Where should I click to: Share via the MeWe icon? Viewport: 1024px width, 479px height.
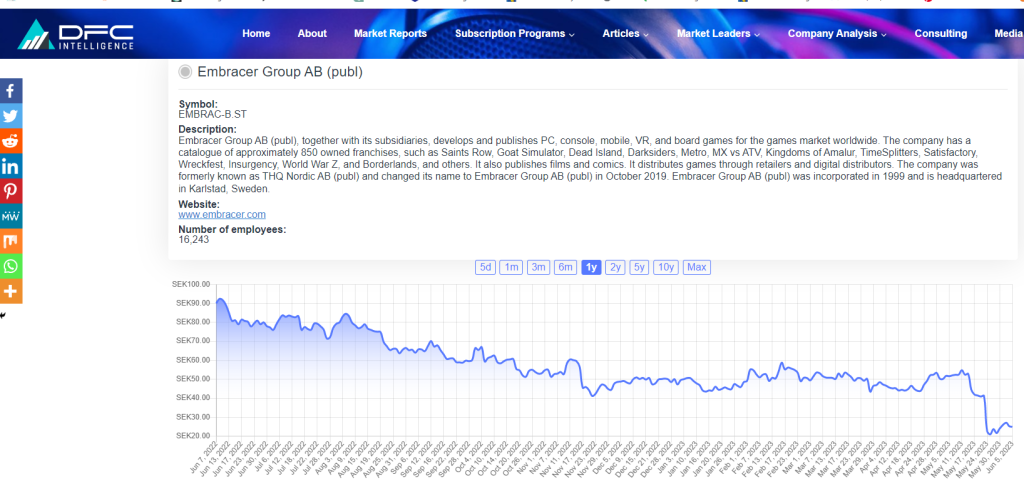[x=11, y=216]
